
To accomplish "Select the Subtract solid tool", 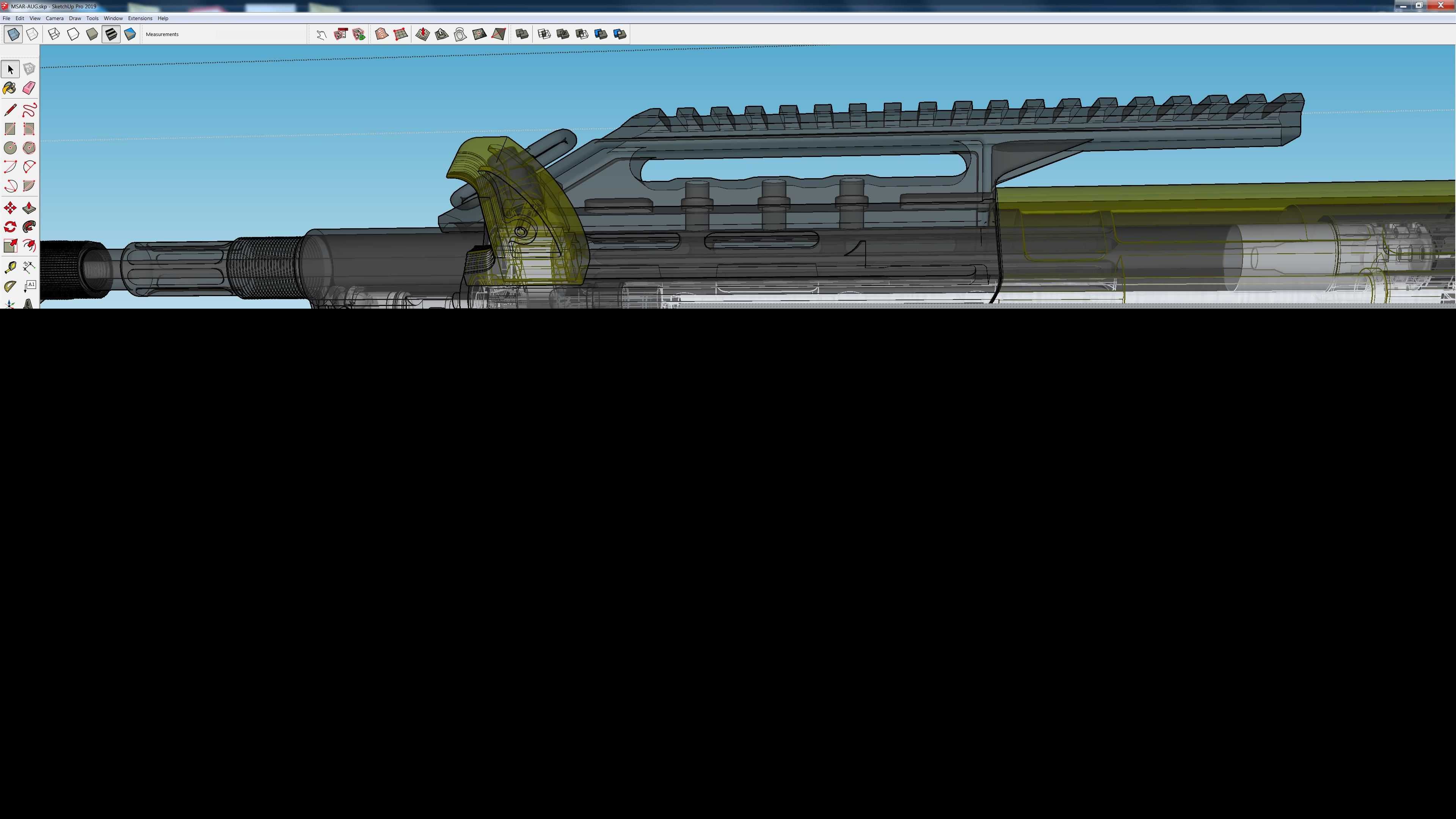I will pyautogui.click(x=582, y=35).
